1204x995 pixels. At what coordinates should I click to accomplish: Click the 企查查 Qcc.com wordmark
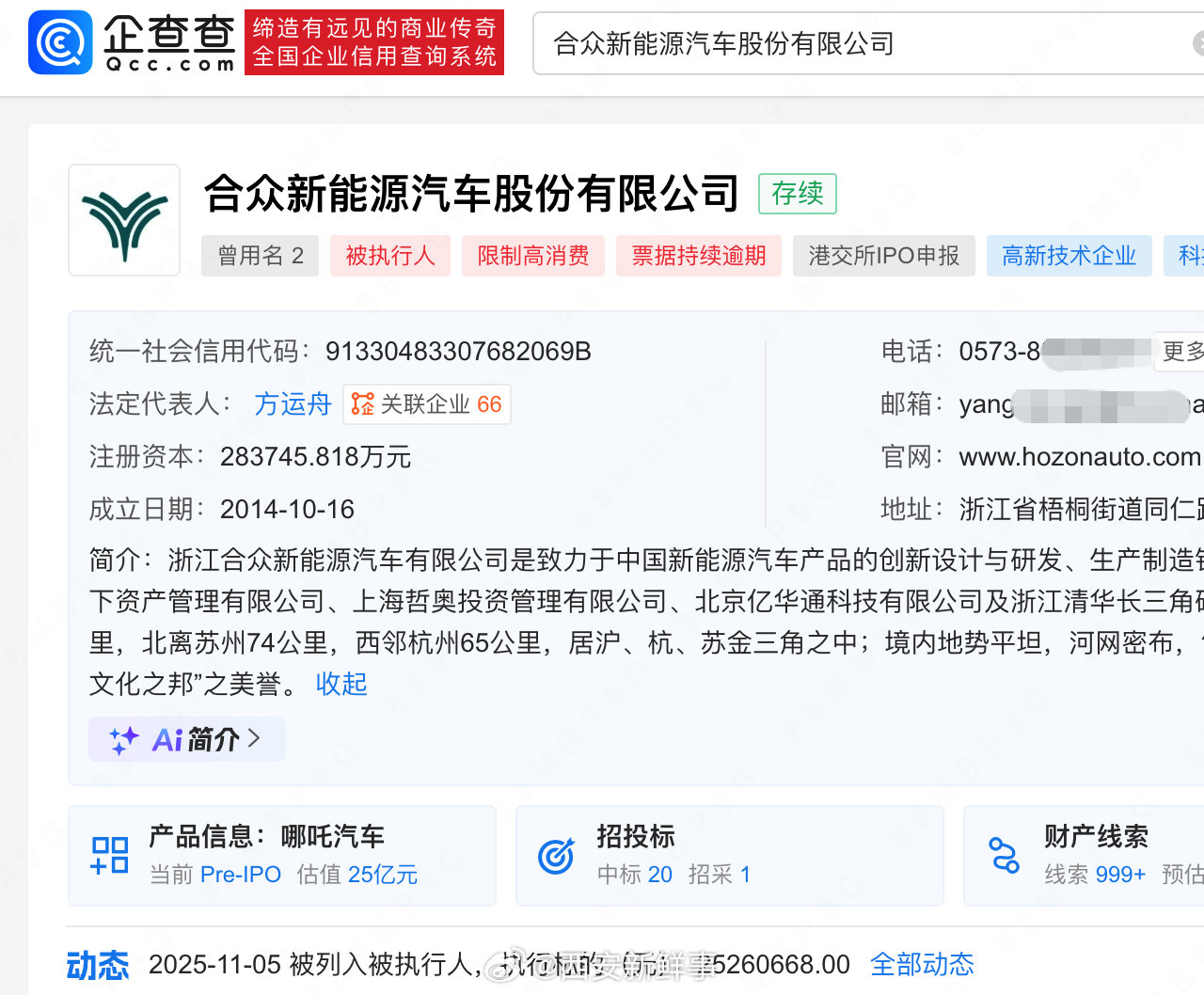[x=169, y=43]
